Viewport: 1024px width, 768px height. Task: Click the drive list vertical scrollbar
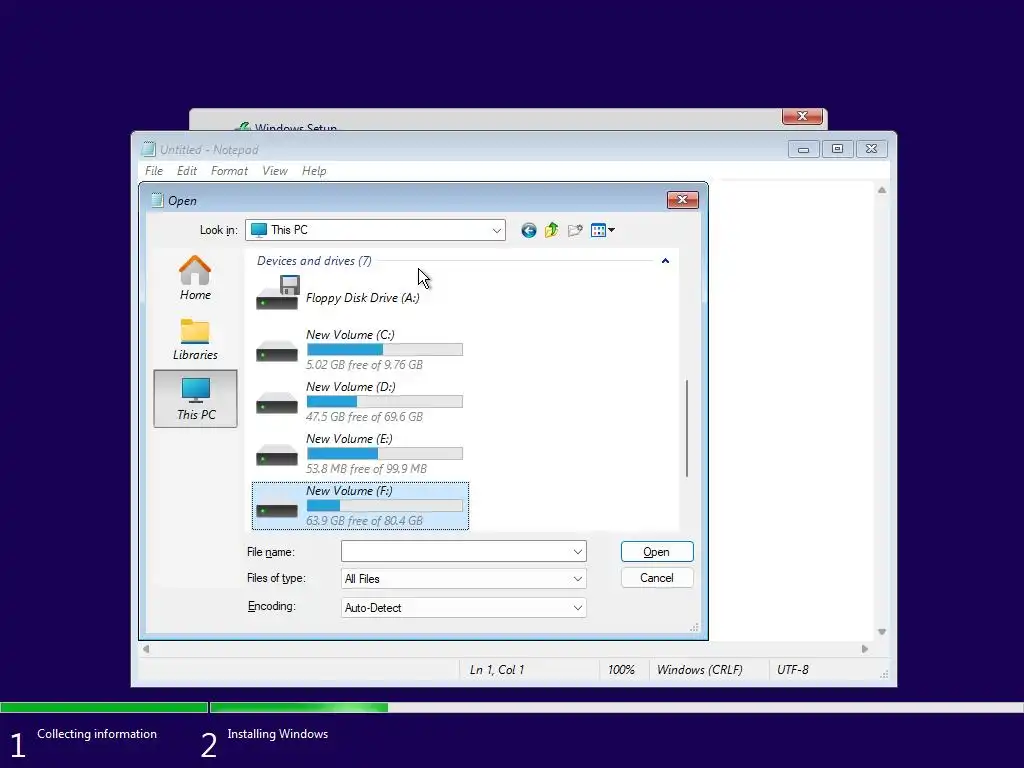(686, 428)
